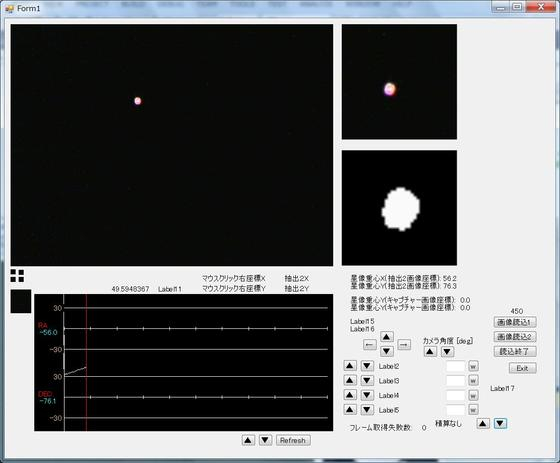The height and width of the screenshot is (463, 560).
Task: Click the 画像読込2 button
Action: pyautogui.click(x=515, y=337)
